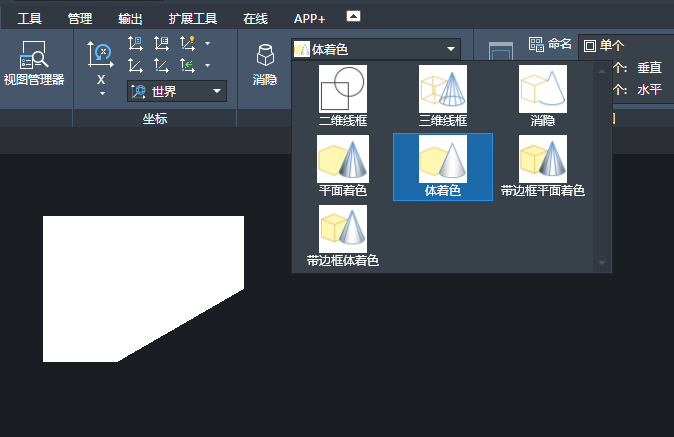The width and height of the screenshot is (674, 437).
Task: Select 带边框平面着色 visual style thumbnail
Action: [x=542, y=166]
